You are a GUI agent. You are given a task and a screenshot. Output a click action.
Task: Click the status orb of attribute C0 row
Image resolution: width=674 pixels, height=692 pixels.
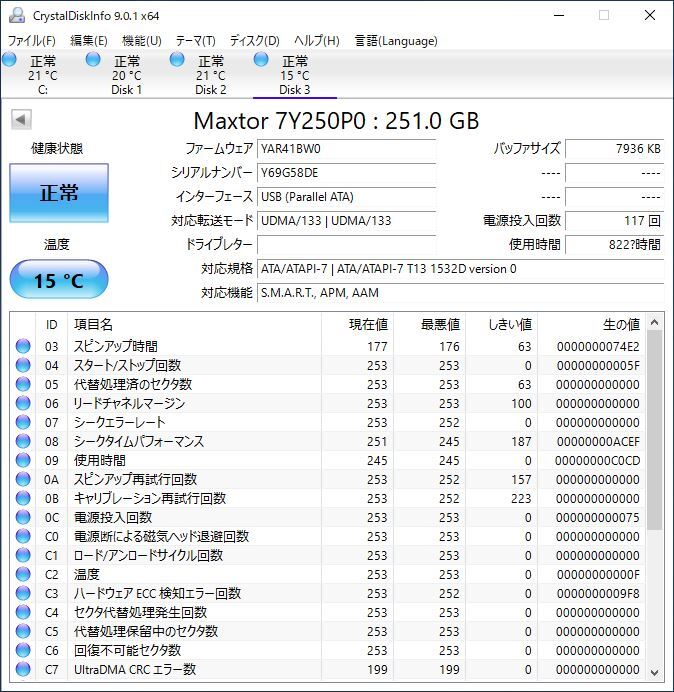tap(23, 536)
